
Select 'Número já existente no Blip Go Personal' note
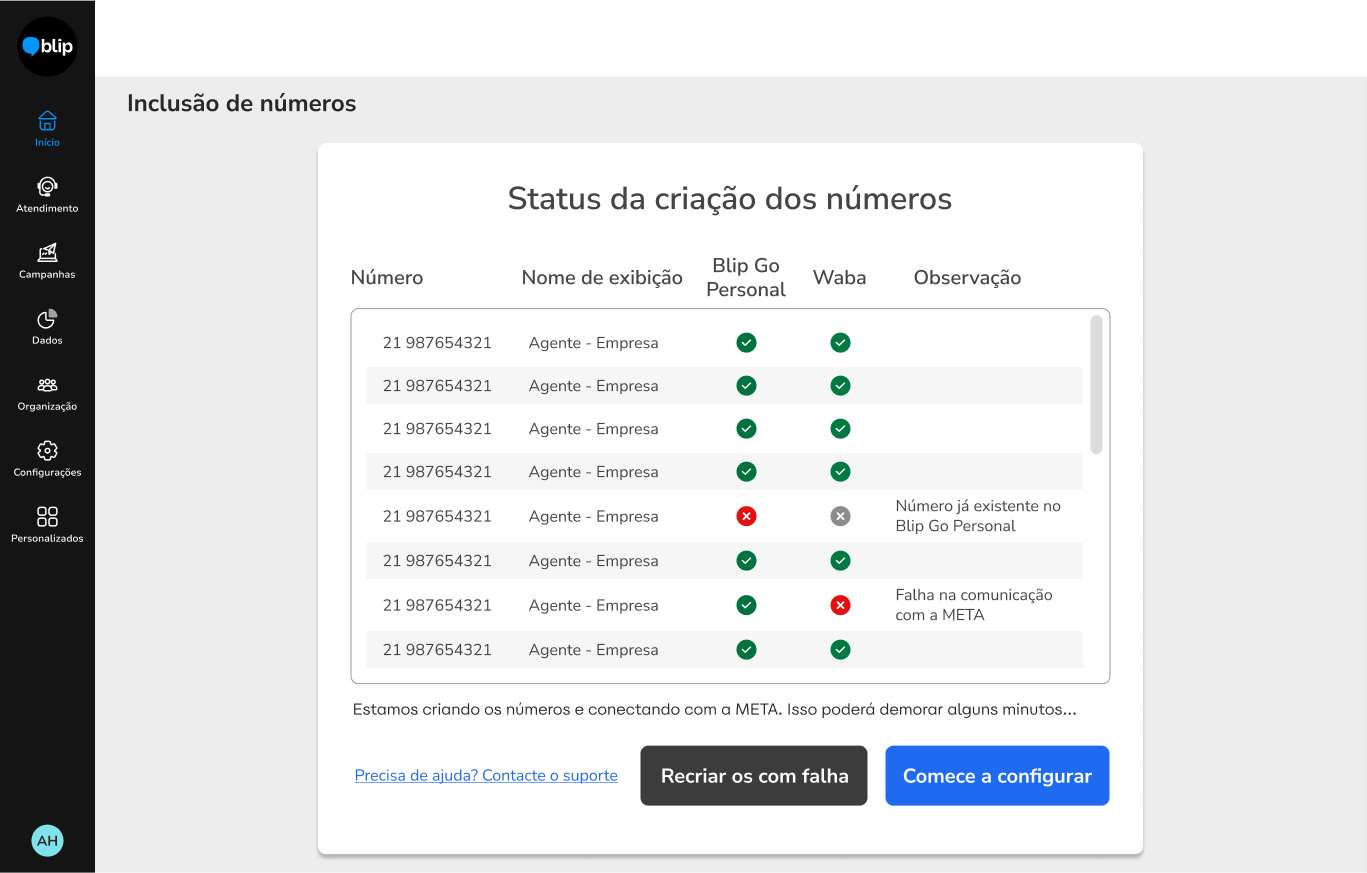[978, 516]
